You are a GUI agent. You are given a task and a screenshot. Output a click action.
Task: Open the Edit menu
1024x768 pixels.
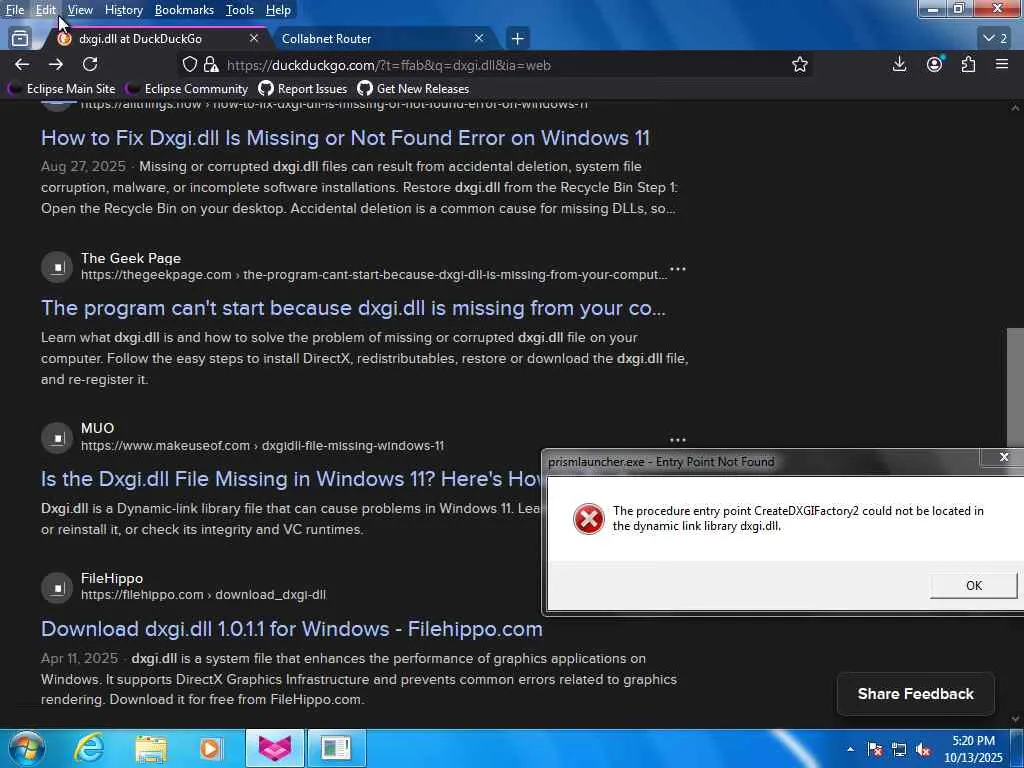pos(46,10)
